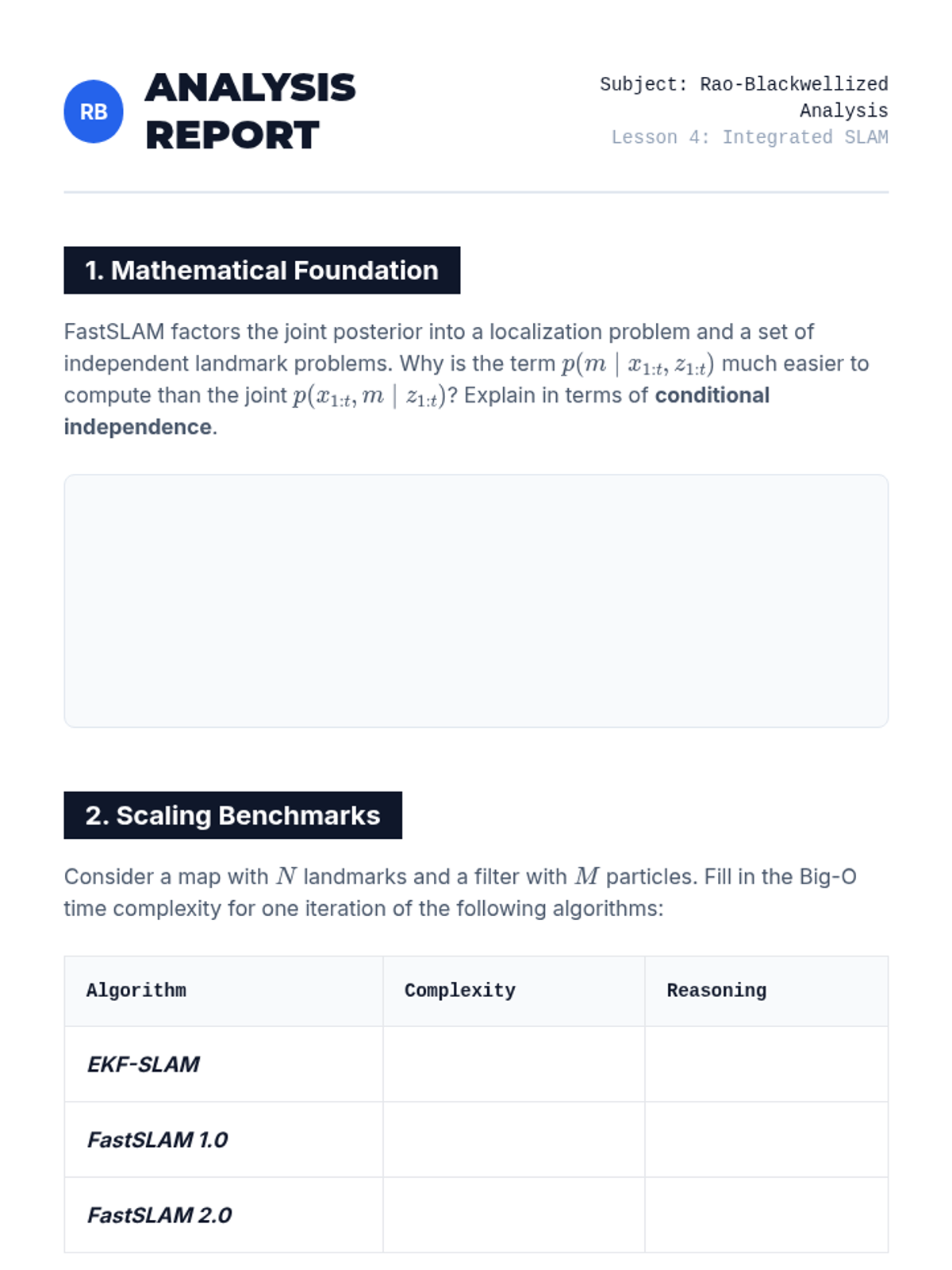This screenshot has height=1270, width=952.
Task: Click the Lesson 4: Integrated SLAM label
Action: click(749, 137)
